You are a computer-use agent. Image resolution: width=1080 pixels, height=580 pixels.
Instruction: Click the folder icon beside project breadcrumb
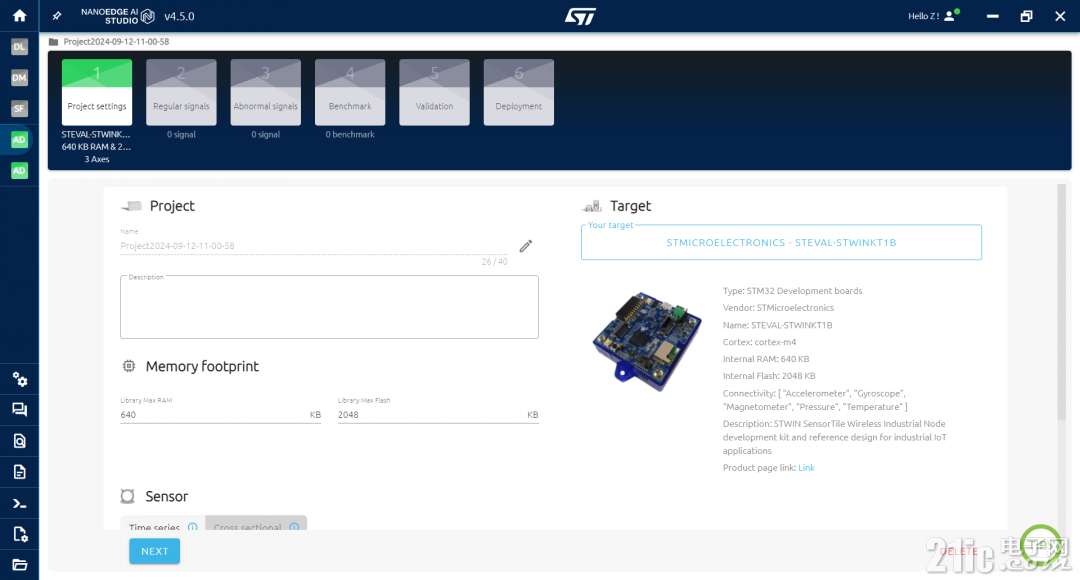click(x=54, y=41)
